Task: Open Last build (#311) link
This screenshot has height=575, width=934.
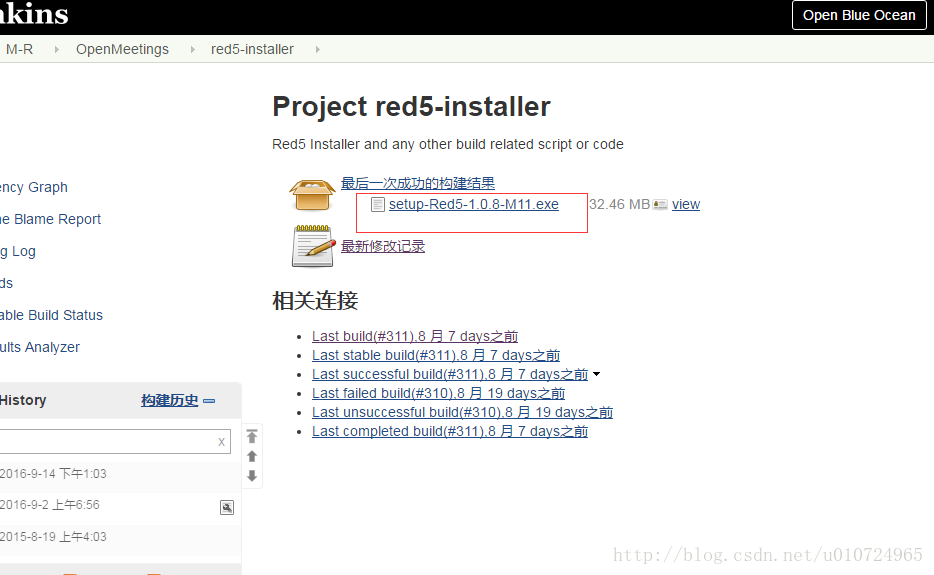Action: [415, 336]
